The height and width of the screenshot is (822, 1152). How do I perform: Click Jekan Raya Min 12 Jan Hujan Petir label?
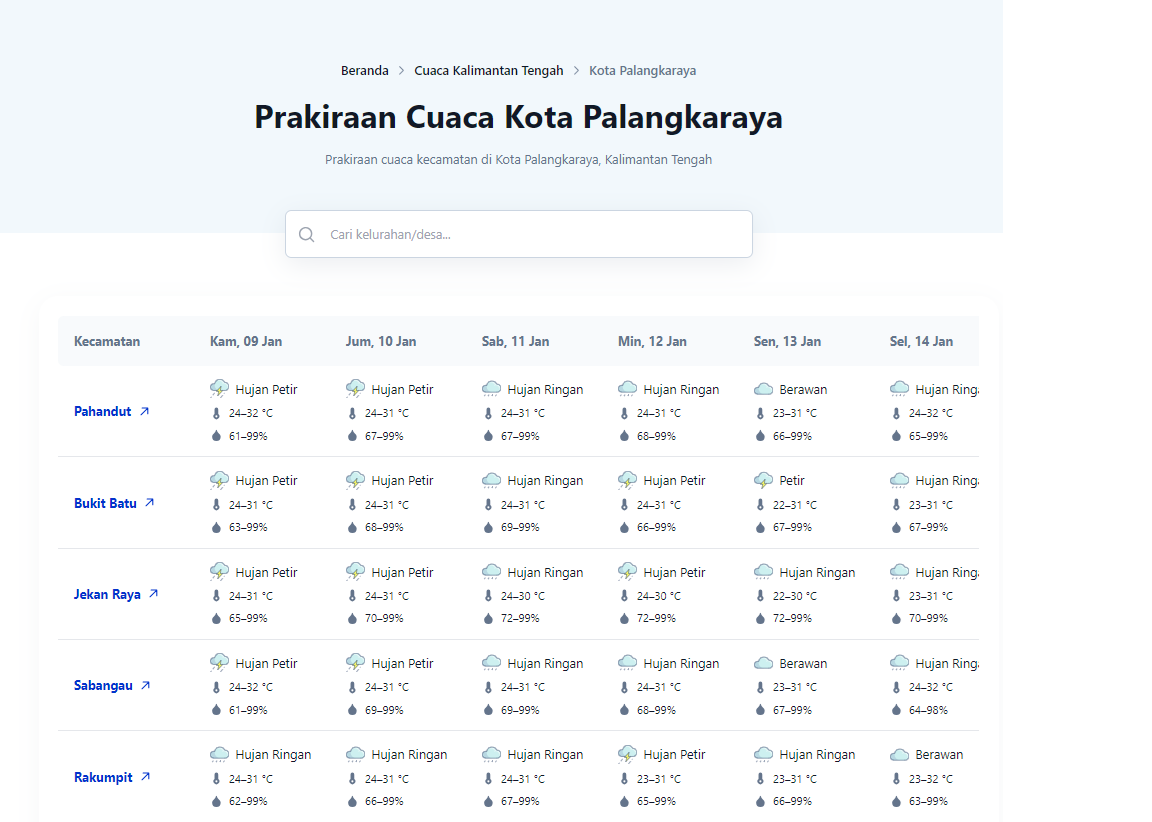point(674,572)
